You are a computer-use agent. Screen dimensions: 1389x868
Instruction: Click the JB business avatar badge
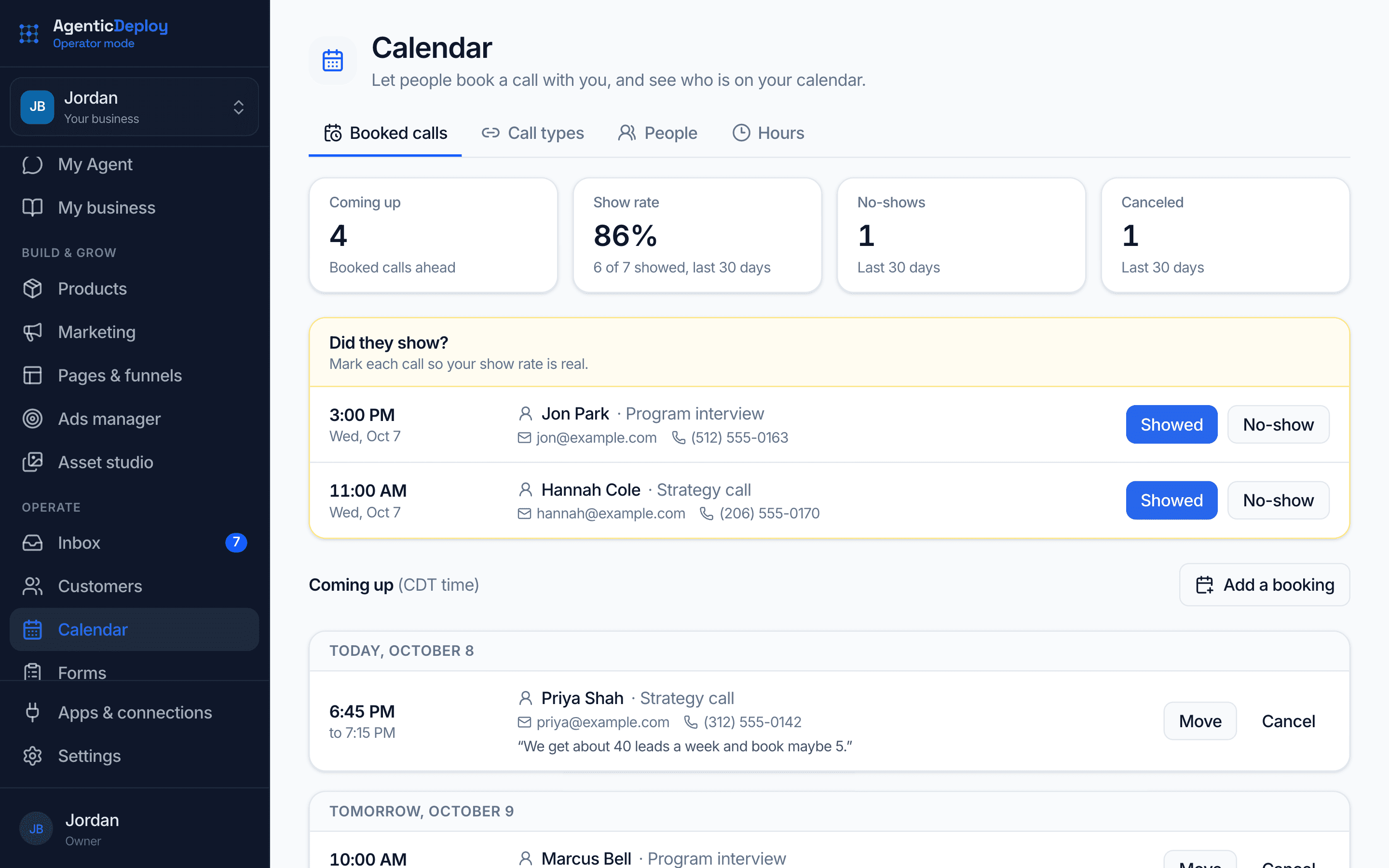[x=37, y=107]
